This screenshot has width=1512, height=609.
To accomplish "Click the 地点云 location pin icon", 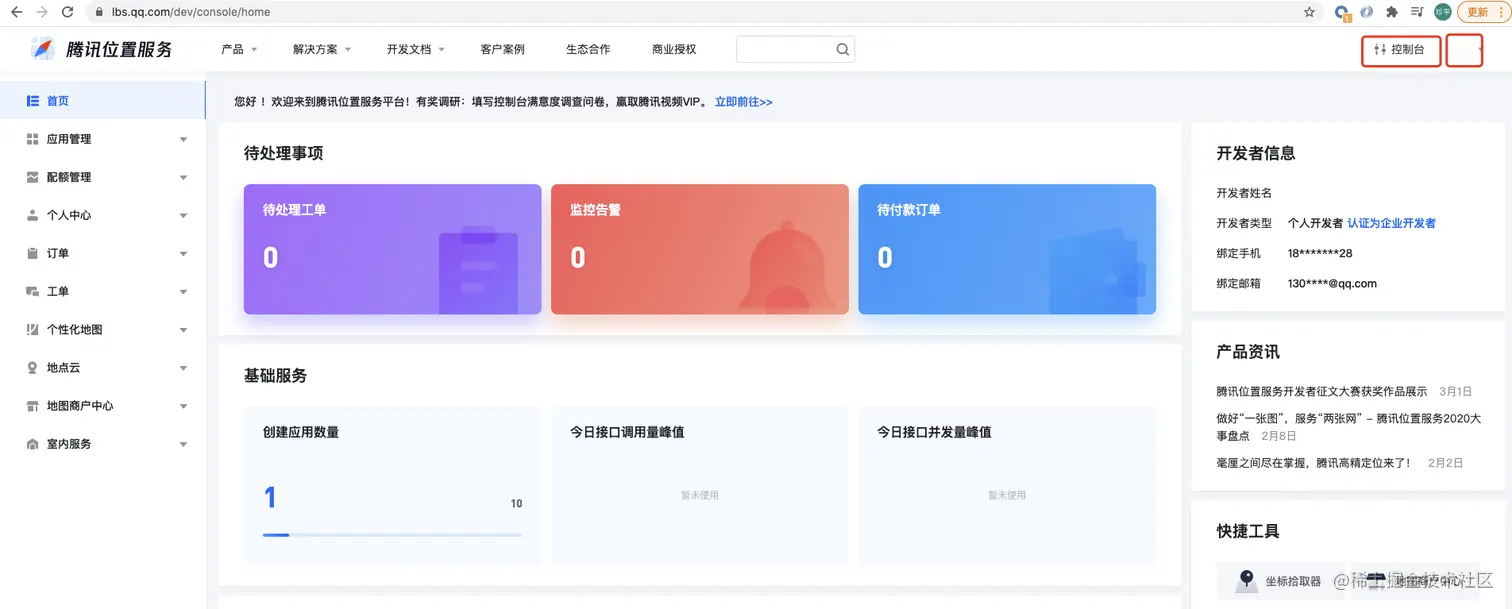I will (32, 368).
